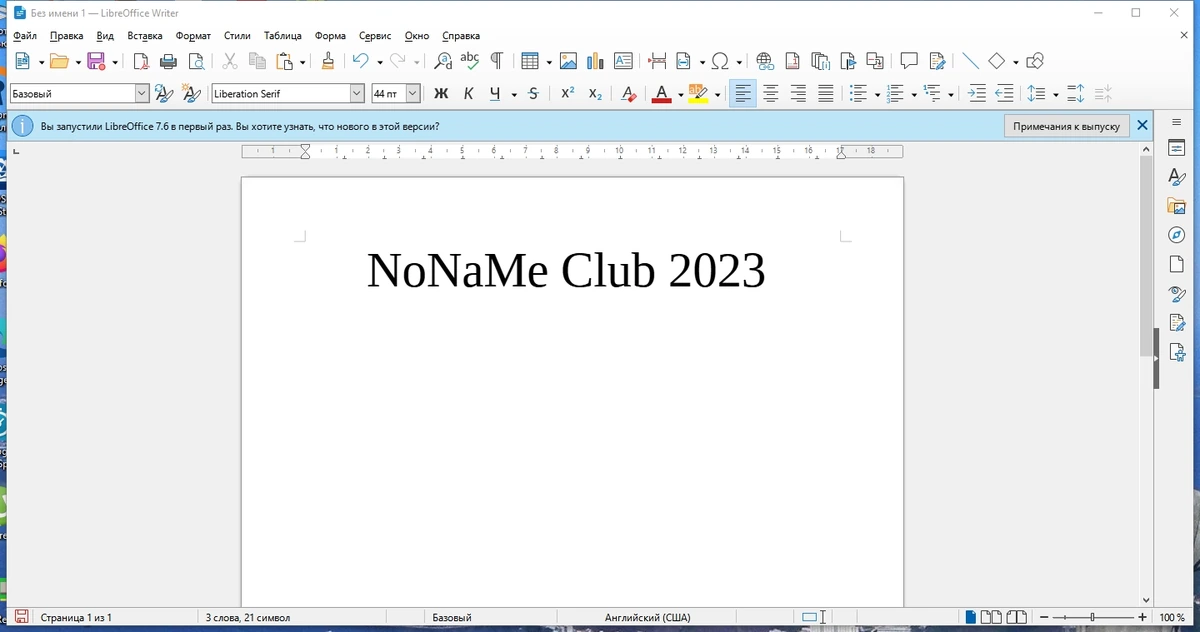The height and width of the screenshot is (632, 1200).
Task: Click the Примечания к выпуску button
Action: coord(1066,126)
